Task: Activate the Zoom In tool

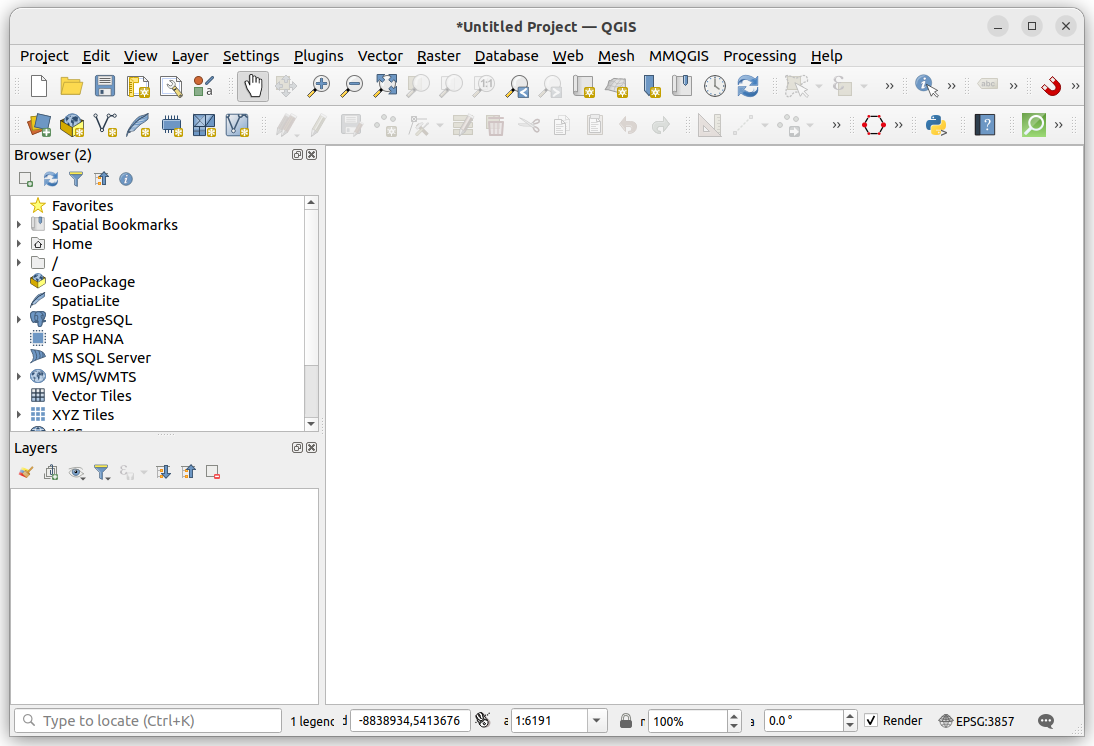Action: [318, 86]
